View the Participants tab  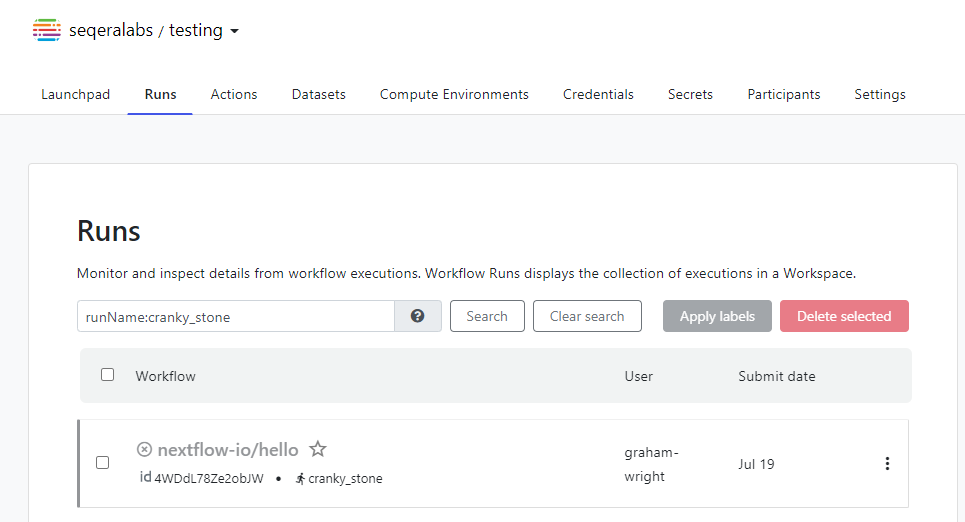[x=784, y=94]
